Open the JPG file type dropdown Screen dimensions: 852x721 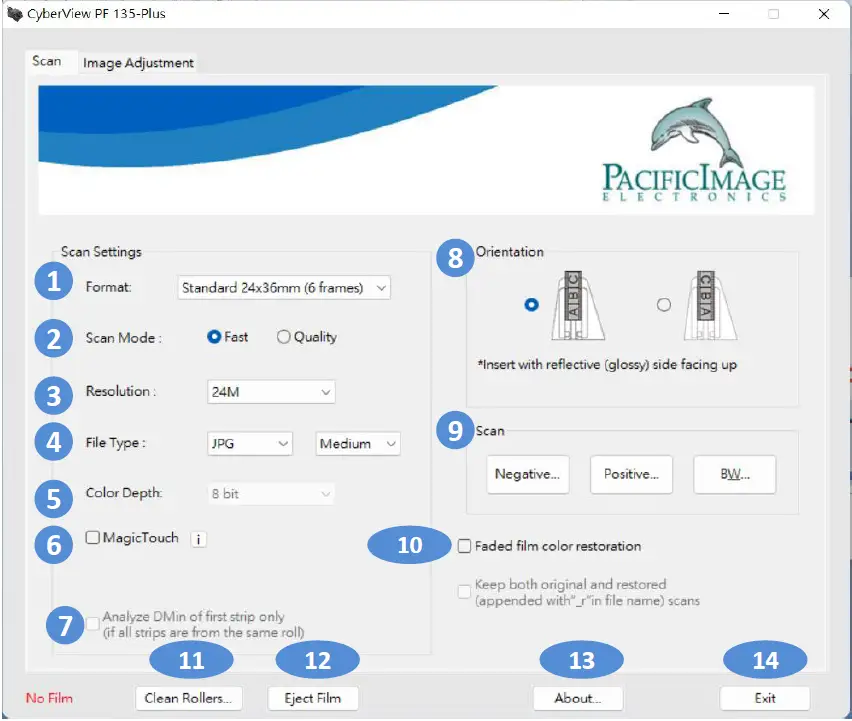(249, 444)
